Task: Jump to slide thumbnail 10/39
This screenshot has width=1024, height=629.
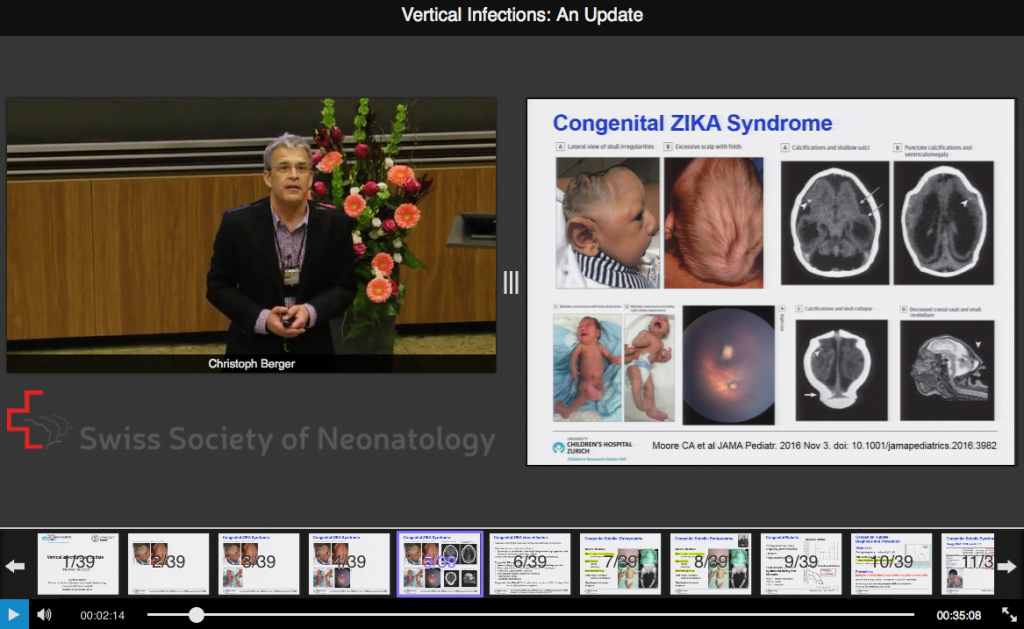Action: [x=891, y=564]
